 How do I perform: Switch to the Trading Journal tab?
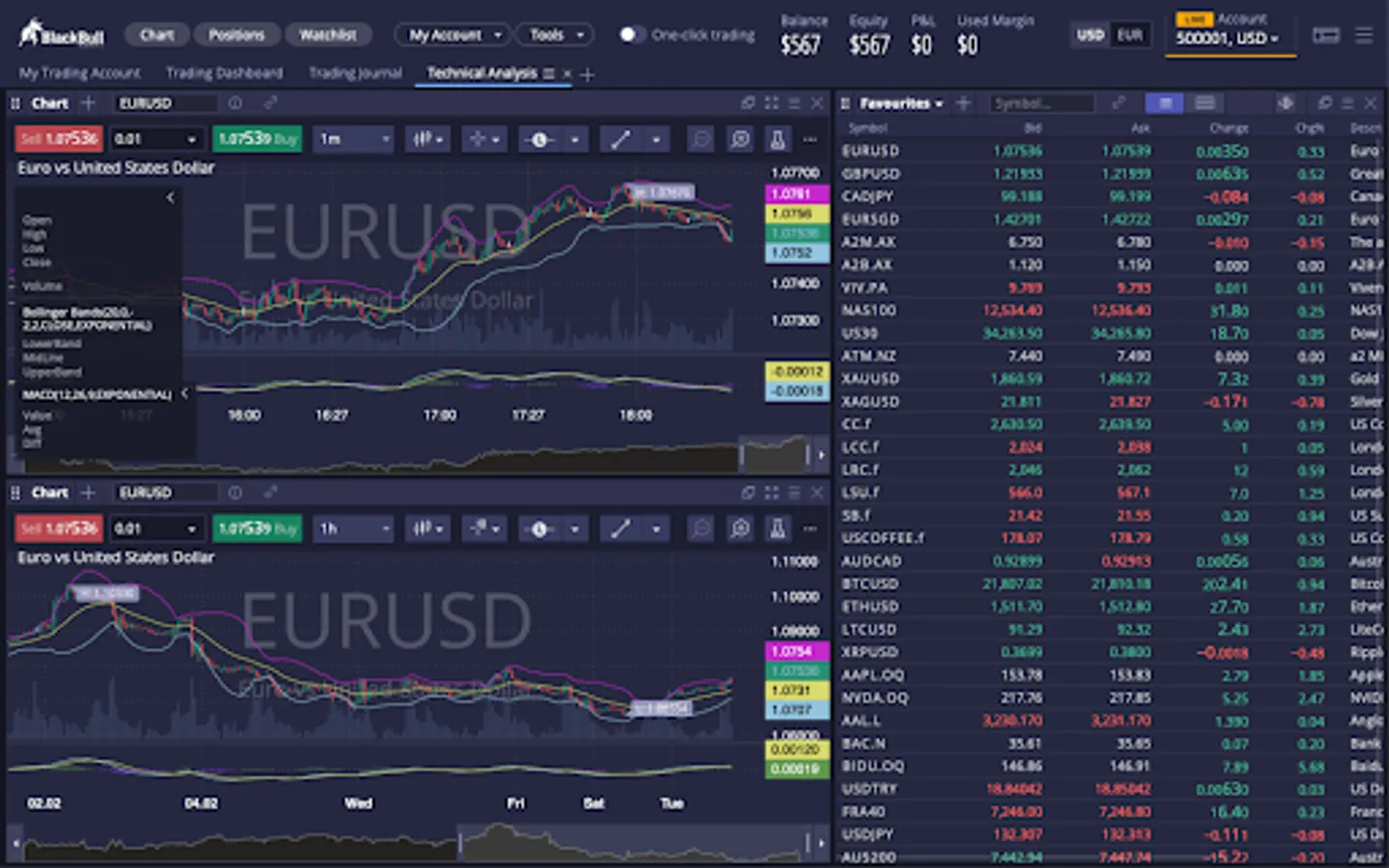click(x=355, y=72)
